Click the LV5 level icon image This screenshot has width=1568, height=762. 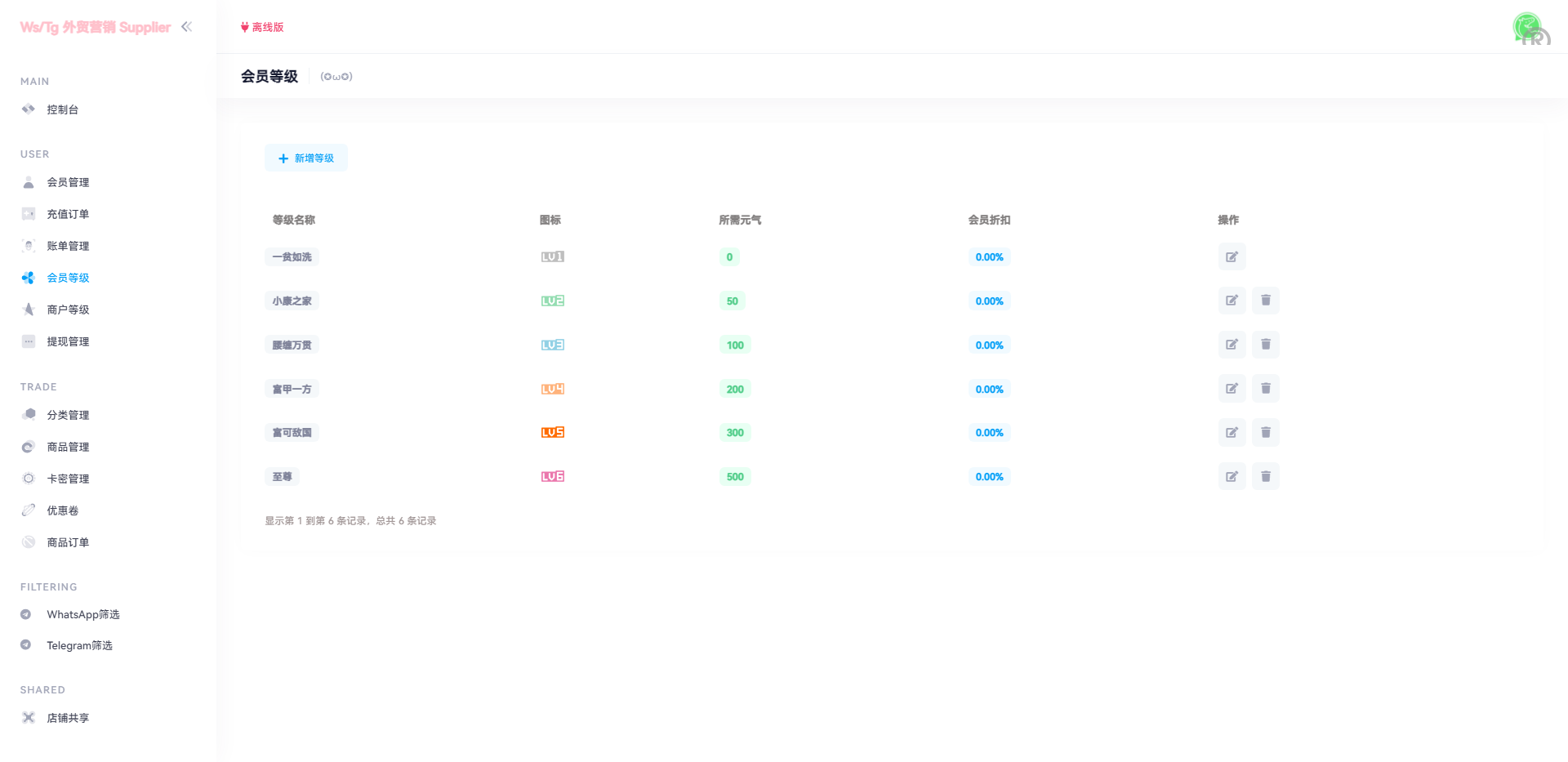(x=553, y=433)
